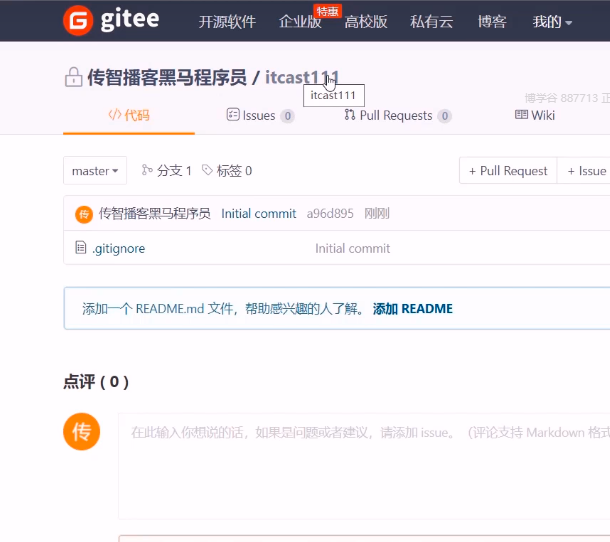Open the master branch dropdown
The height and width of the screenshot is (542, 610).
pos(95,170)
